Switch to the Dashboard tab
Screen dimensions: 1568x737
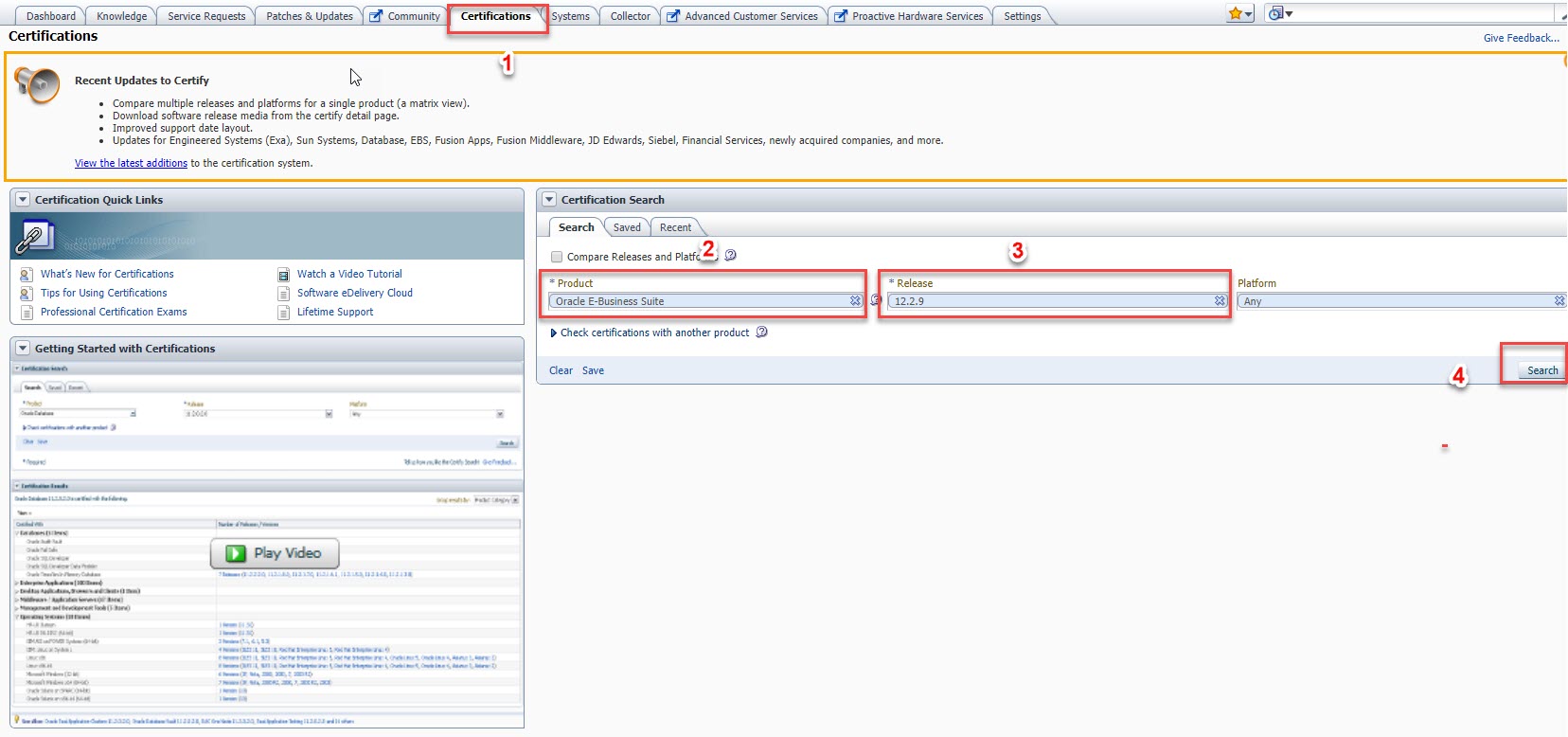click(51, 16)
